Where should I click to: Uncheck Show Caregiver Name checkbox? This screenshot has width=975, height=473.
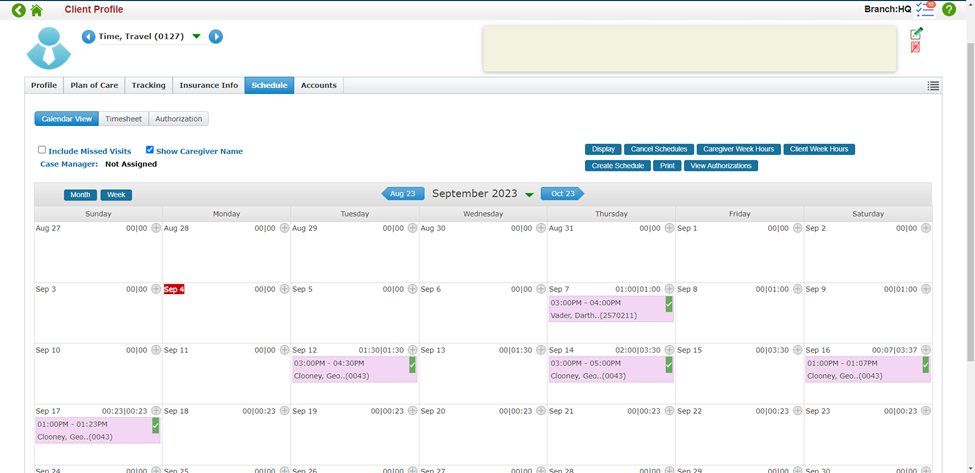click(x=150, y=150)
